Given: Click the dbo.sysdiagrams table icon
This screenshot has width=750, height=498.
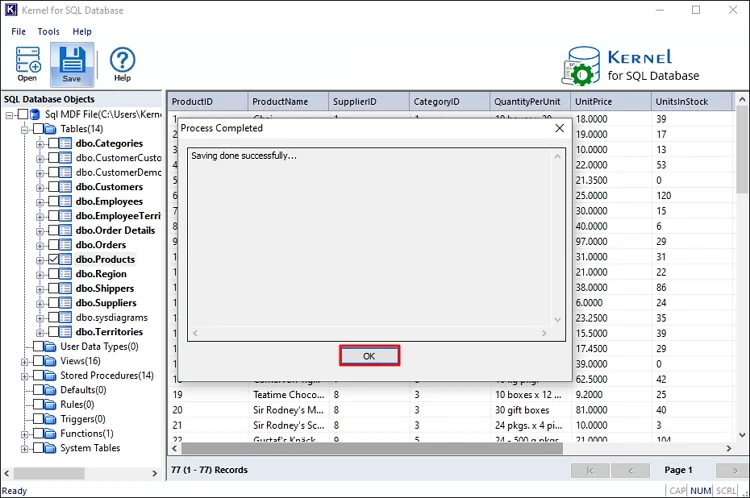Looking at the screenshot, I should coord(66,318).
